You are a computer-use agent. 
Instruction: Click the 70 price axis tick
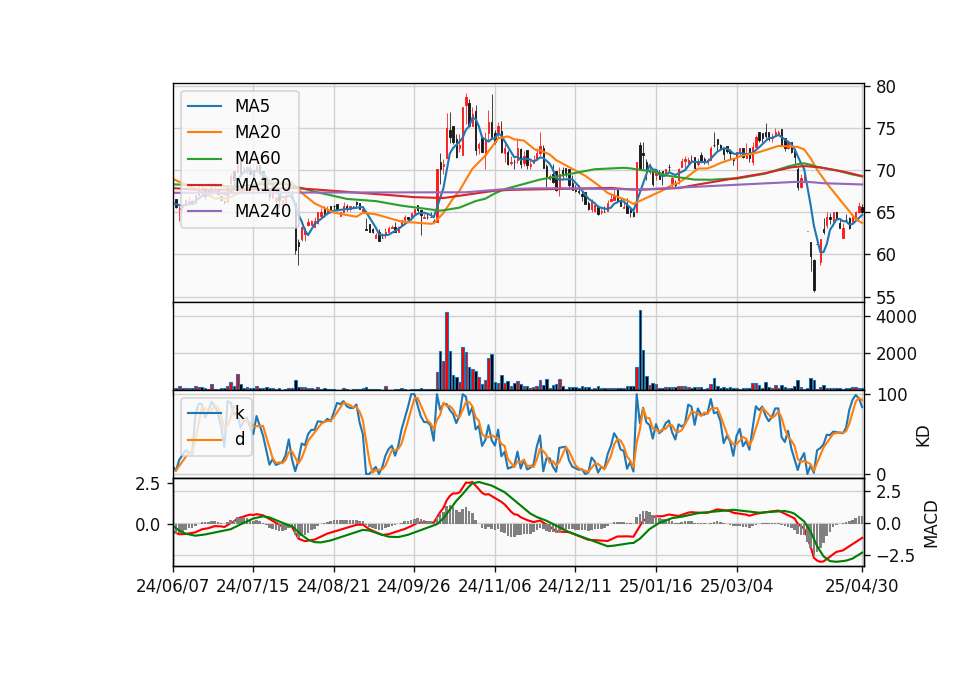pos(885,171)
